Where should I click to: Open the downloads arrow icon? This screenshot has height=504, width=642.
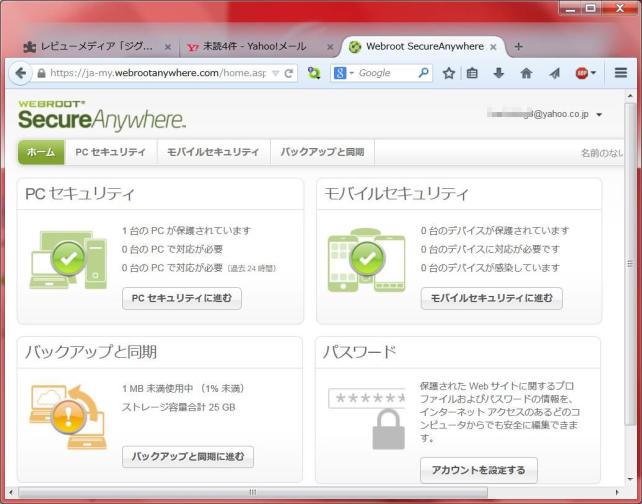498,73
